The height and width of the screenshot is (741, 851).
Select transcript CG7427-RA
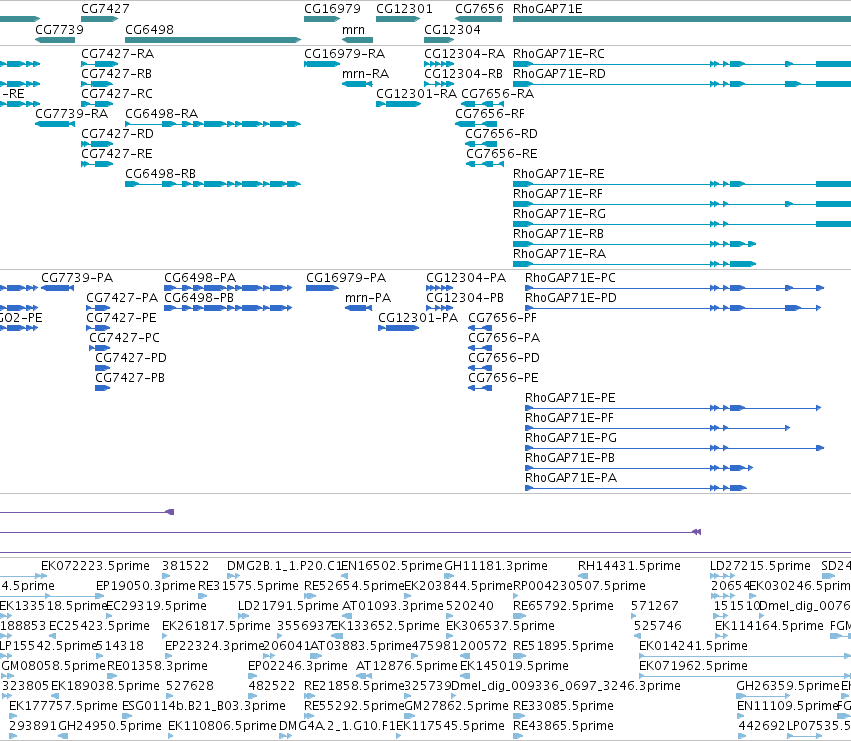point(99,64)
